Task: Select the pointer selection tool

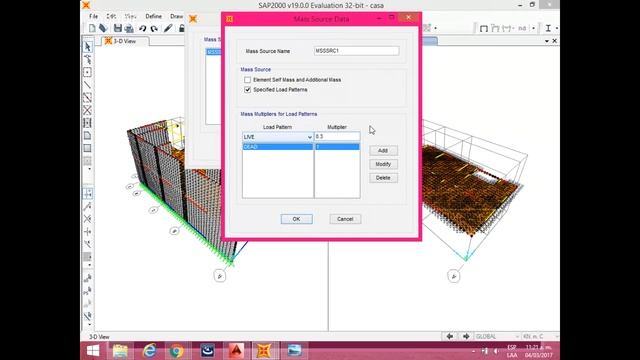Action: [x=87, y=47]
